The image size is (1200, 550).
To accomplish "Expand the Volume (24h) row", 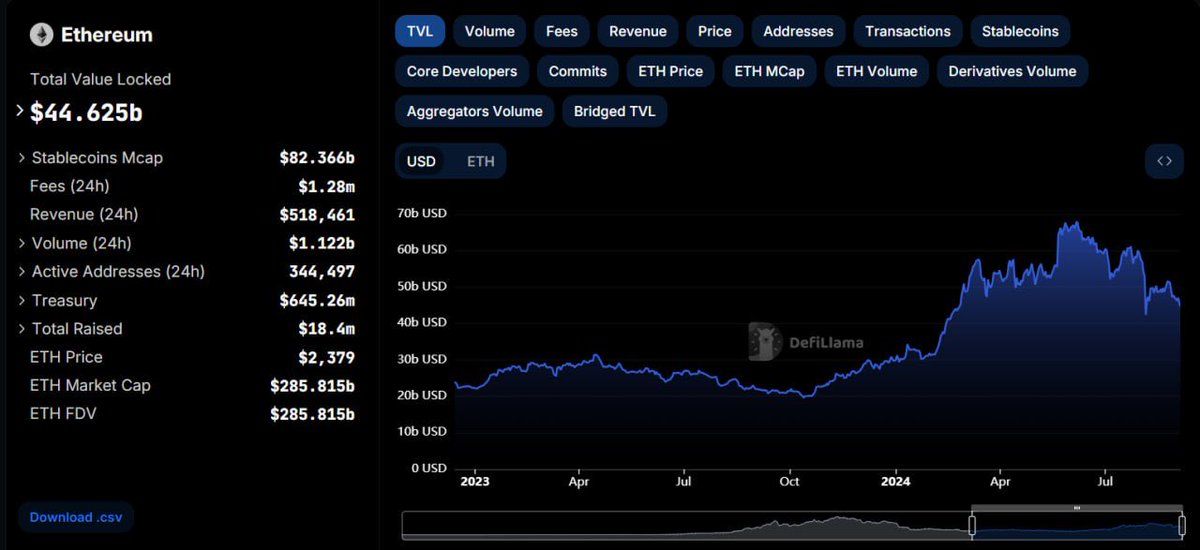I will point(22,243).
